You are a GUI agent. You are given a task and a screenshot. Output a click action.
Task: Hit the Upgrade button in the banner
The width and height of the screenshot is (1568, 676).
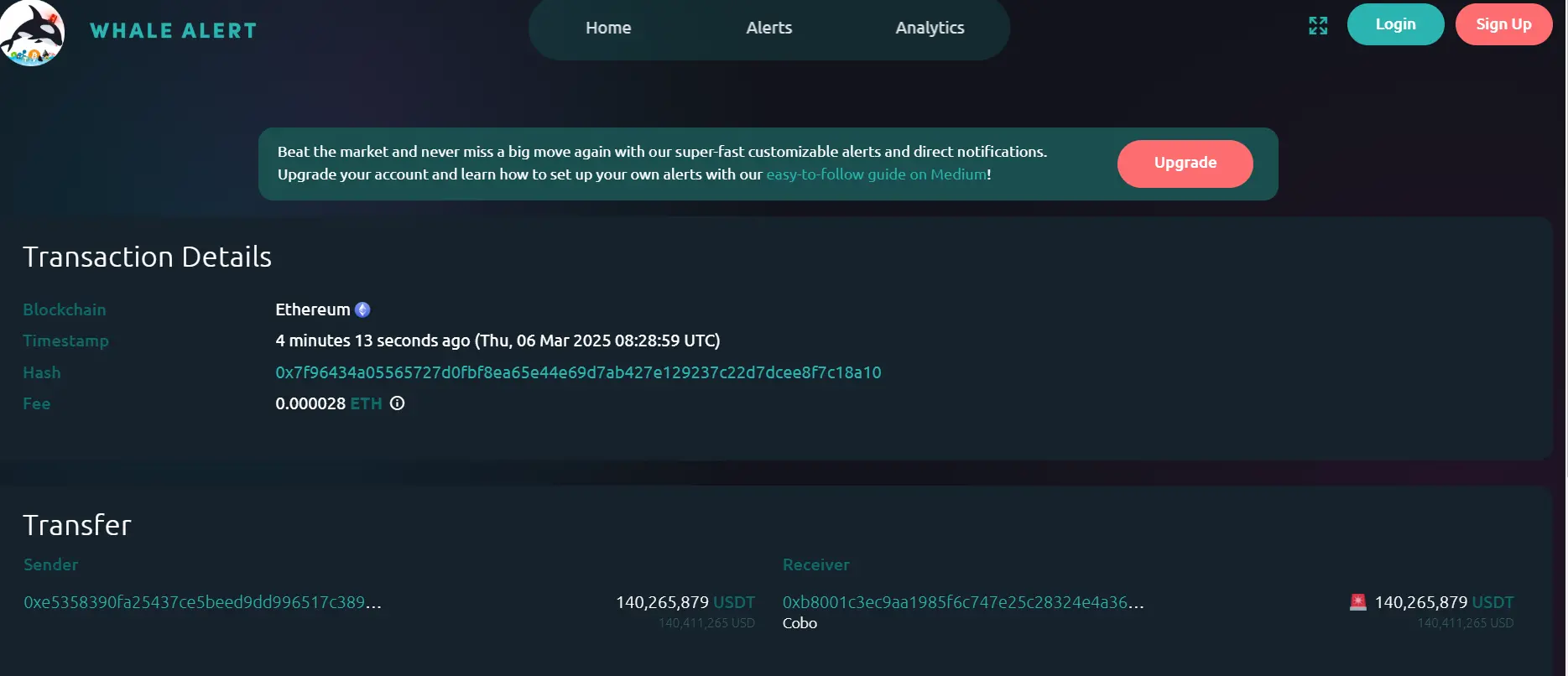tap(1185, 164)
